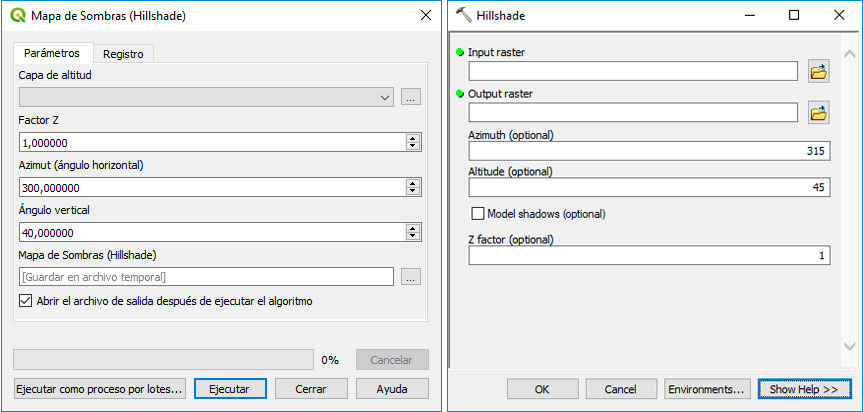Click Altitude field showing 45
Image resolution: width=864 pixels, height=412 pixels.
[x=650, y=187]
